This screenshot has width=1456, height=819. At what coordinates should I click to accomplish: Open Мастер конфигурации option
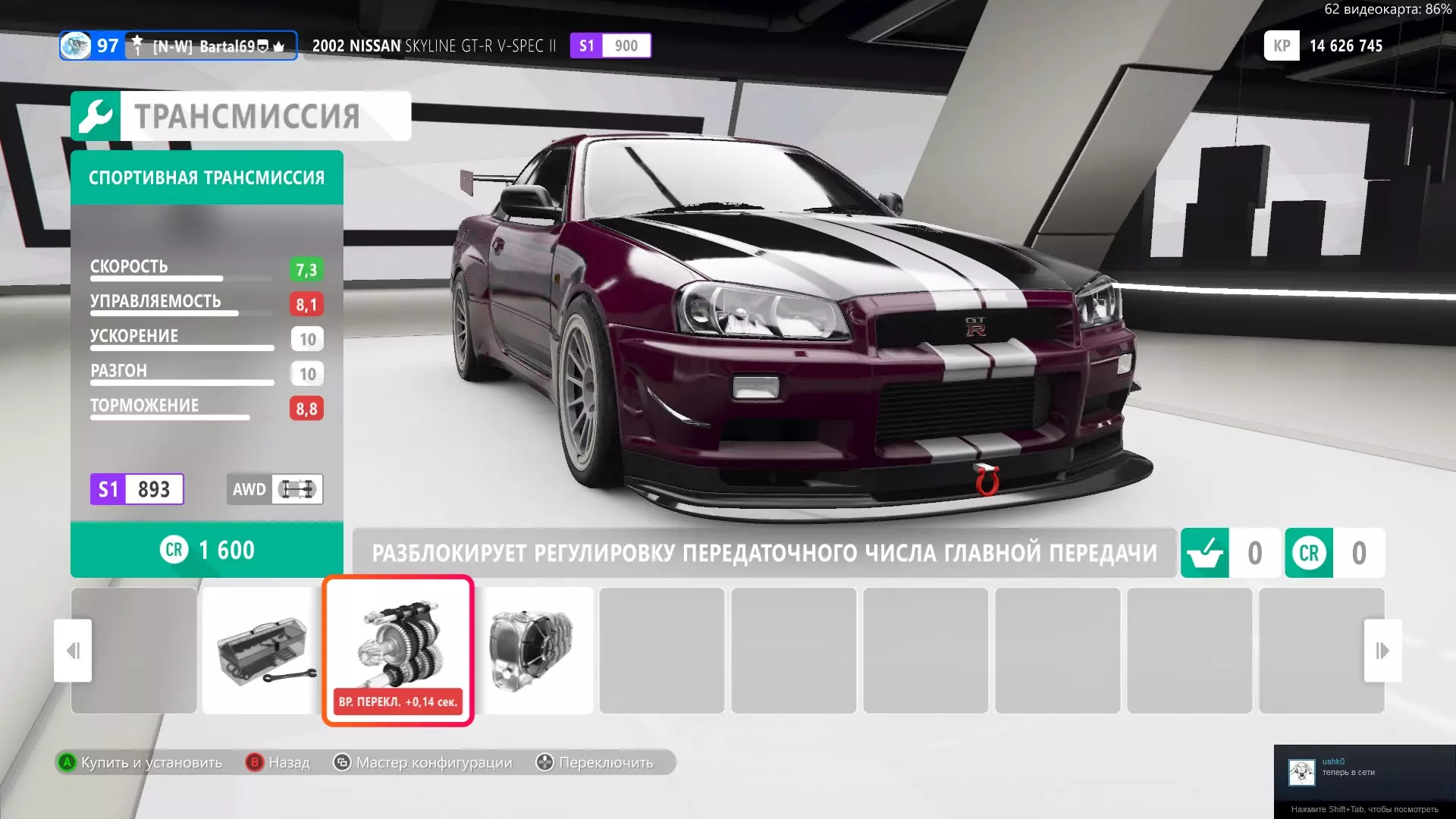(423, 762)
